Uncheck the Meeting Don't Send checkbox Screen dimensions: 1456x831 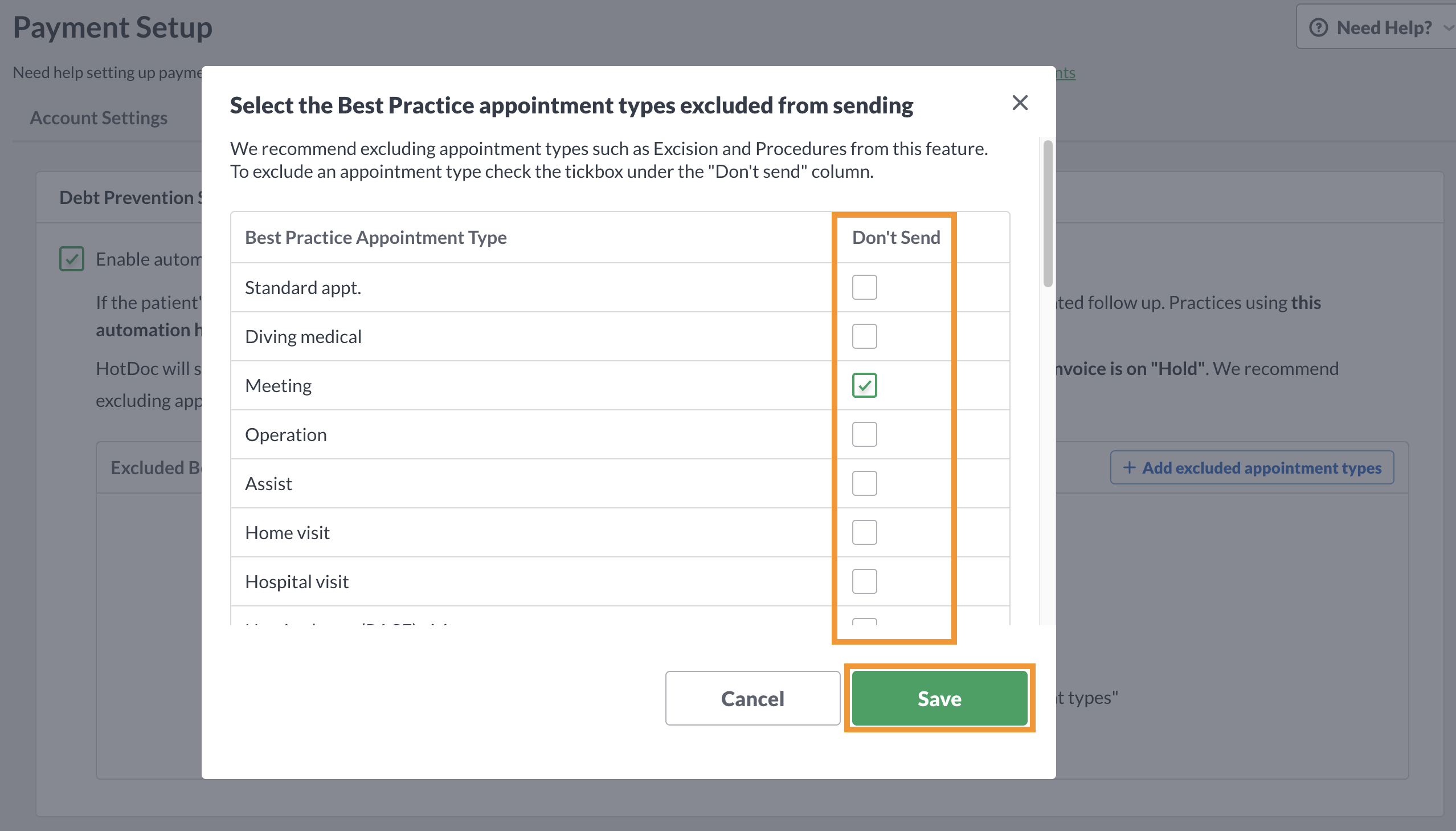click(x=864, y=385)
